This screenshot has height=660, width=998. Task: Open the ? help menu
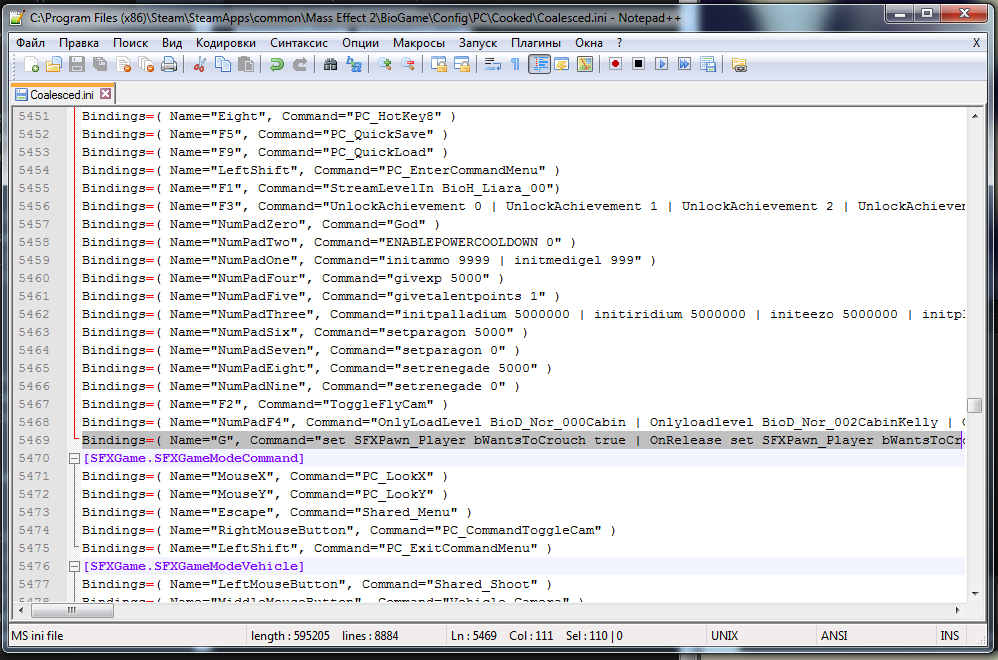coord(619,43)
